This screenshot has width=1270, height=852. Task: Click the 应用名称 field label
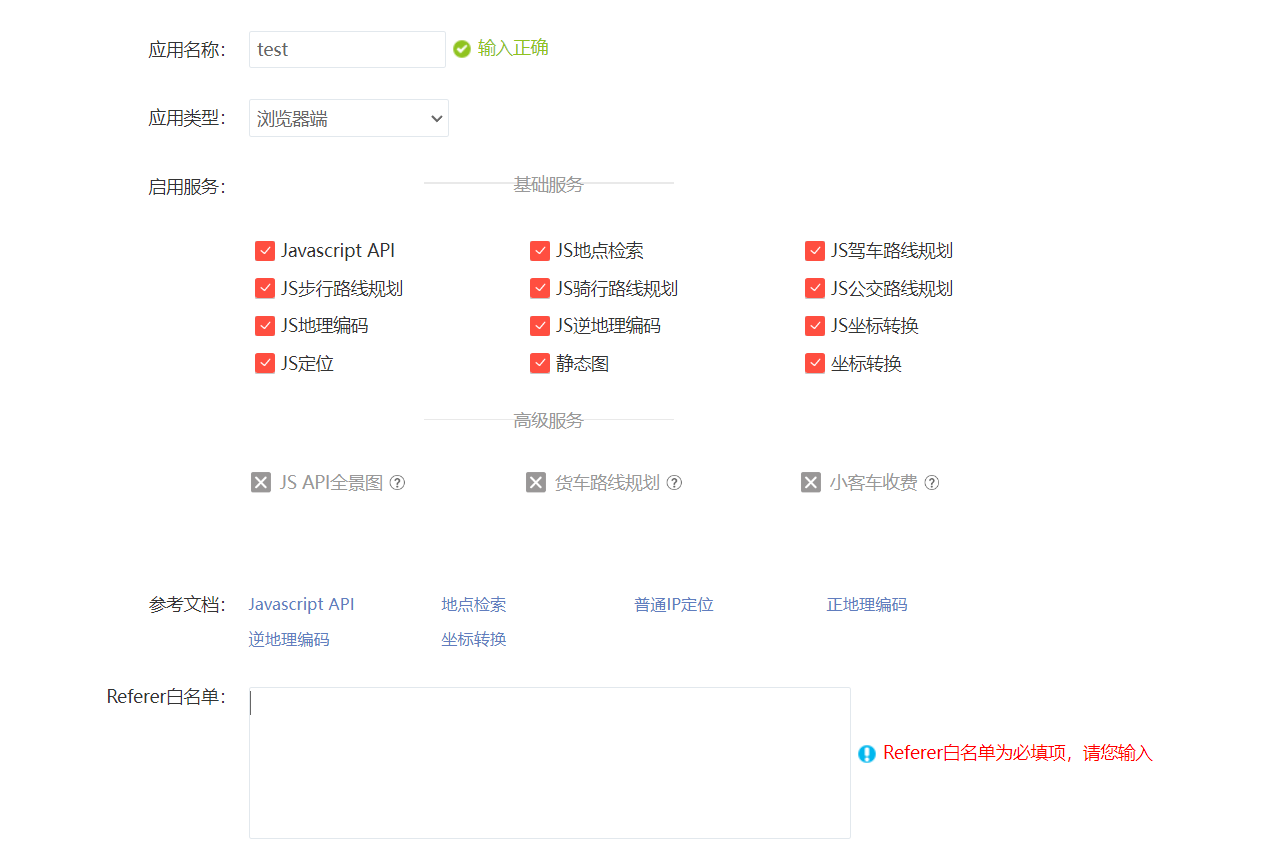tap(187, 49)
